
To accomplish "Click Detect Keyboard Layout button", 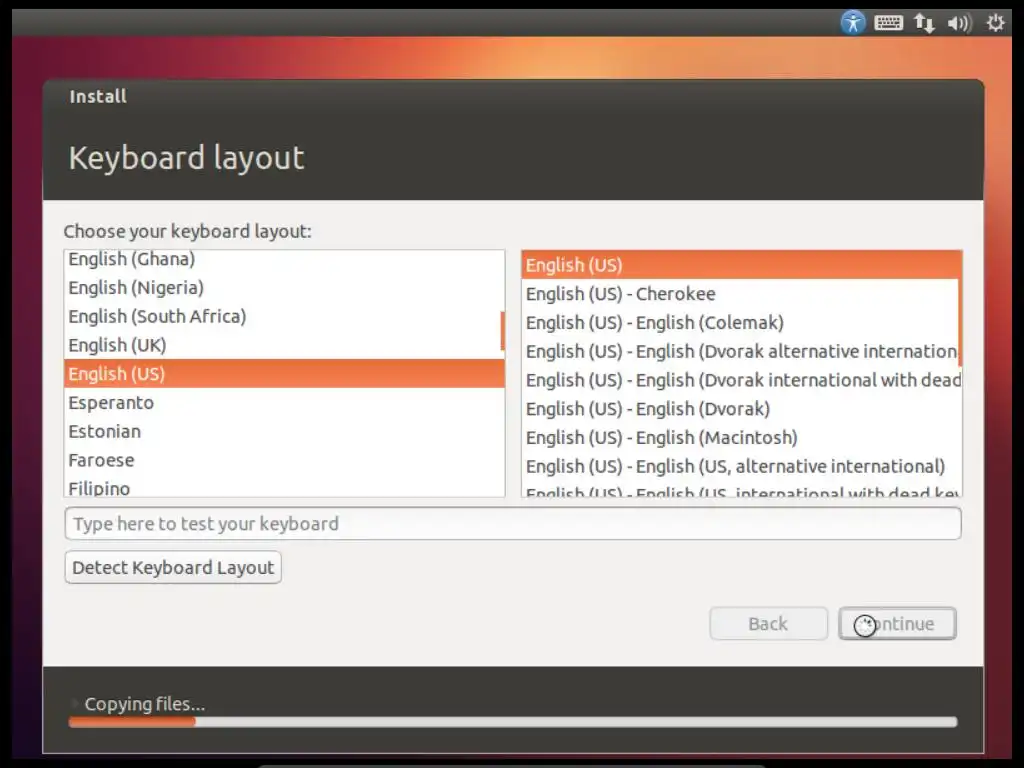I will [173, 567].
